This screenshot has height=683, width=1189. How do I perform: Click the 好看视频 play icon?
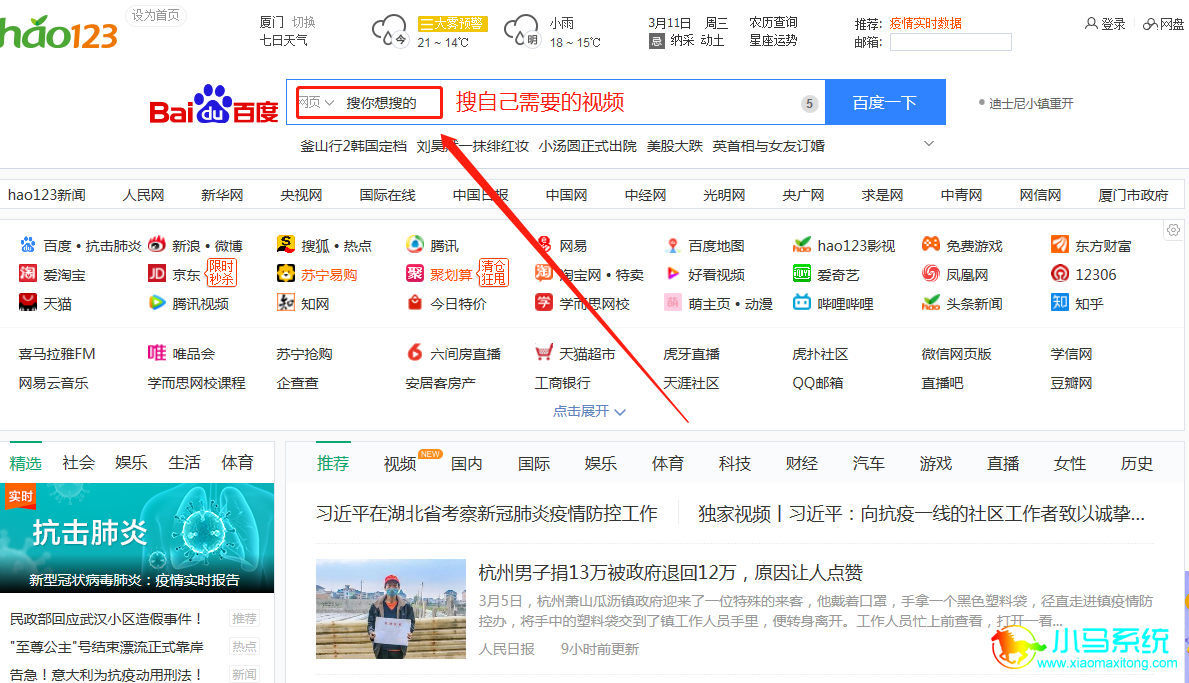click(x=673, y=274)
